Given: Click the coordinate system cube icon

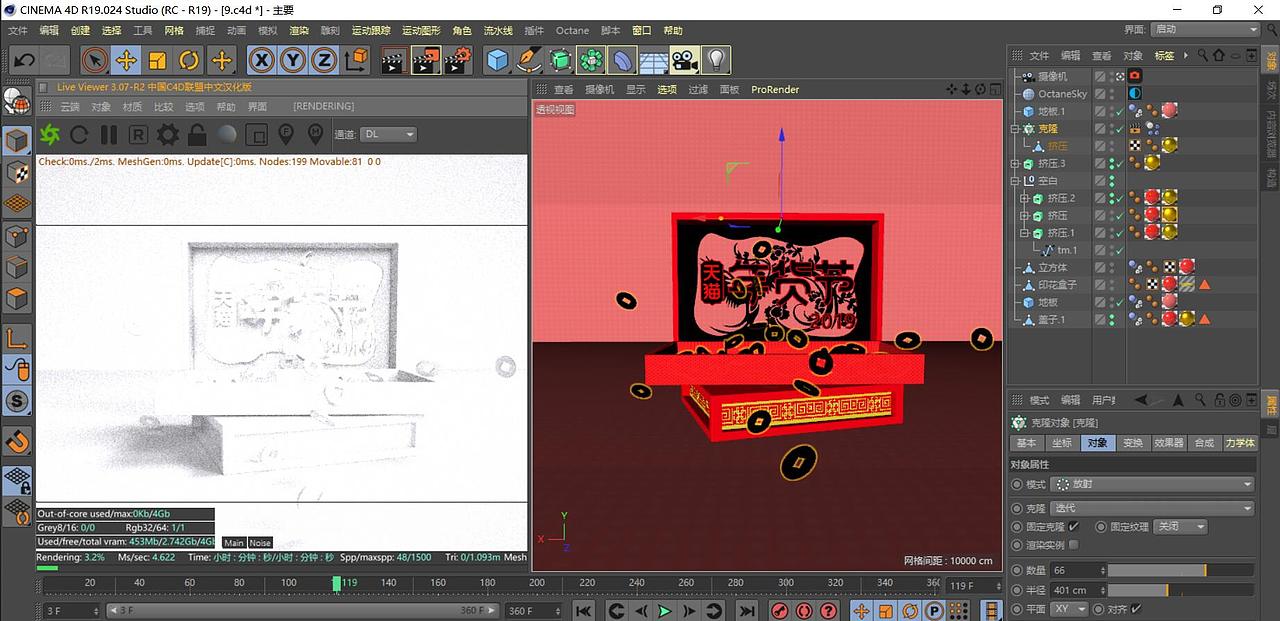Looking at the screenshot, I should pyautogui.click(x=356, y=61).
